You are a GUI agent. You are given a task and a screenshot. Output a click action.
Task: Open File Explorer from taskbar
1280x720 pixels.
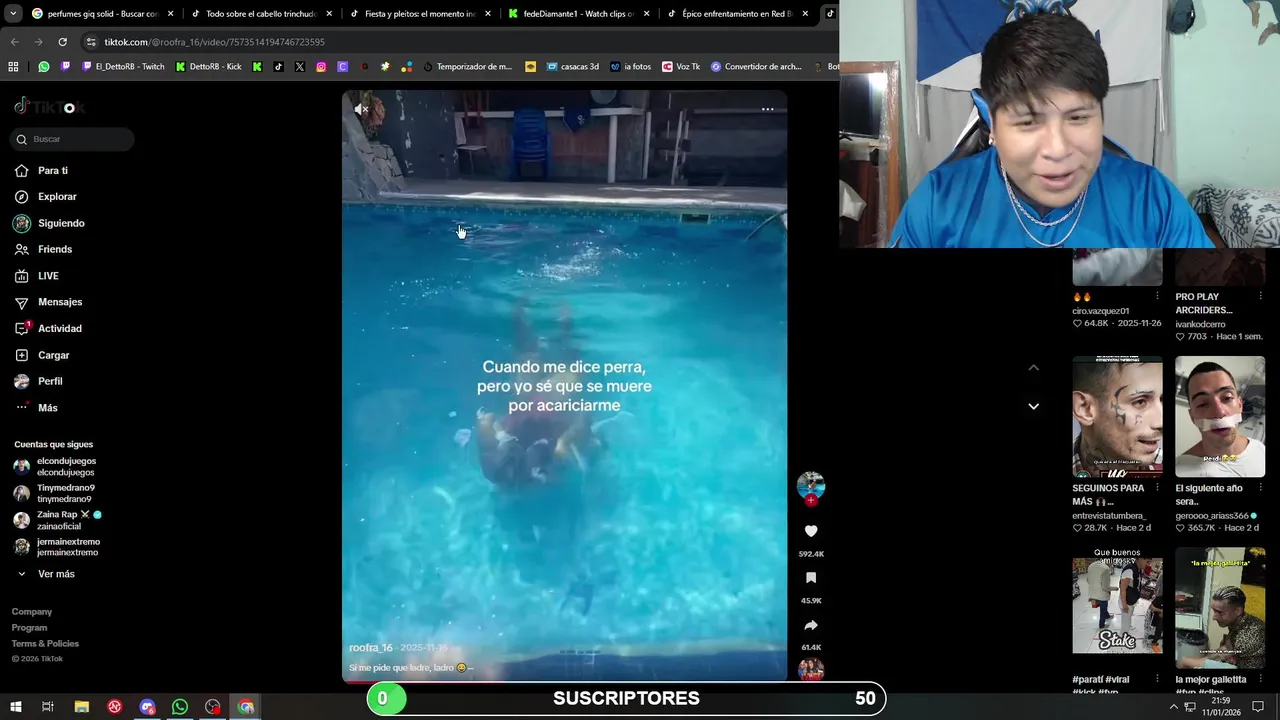pos(81,707)
